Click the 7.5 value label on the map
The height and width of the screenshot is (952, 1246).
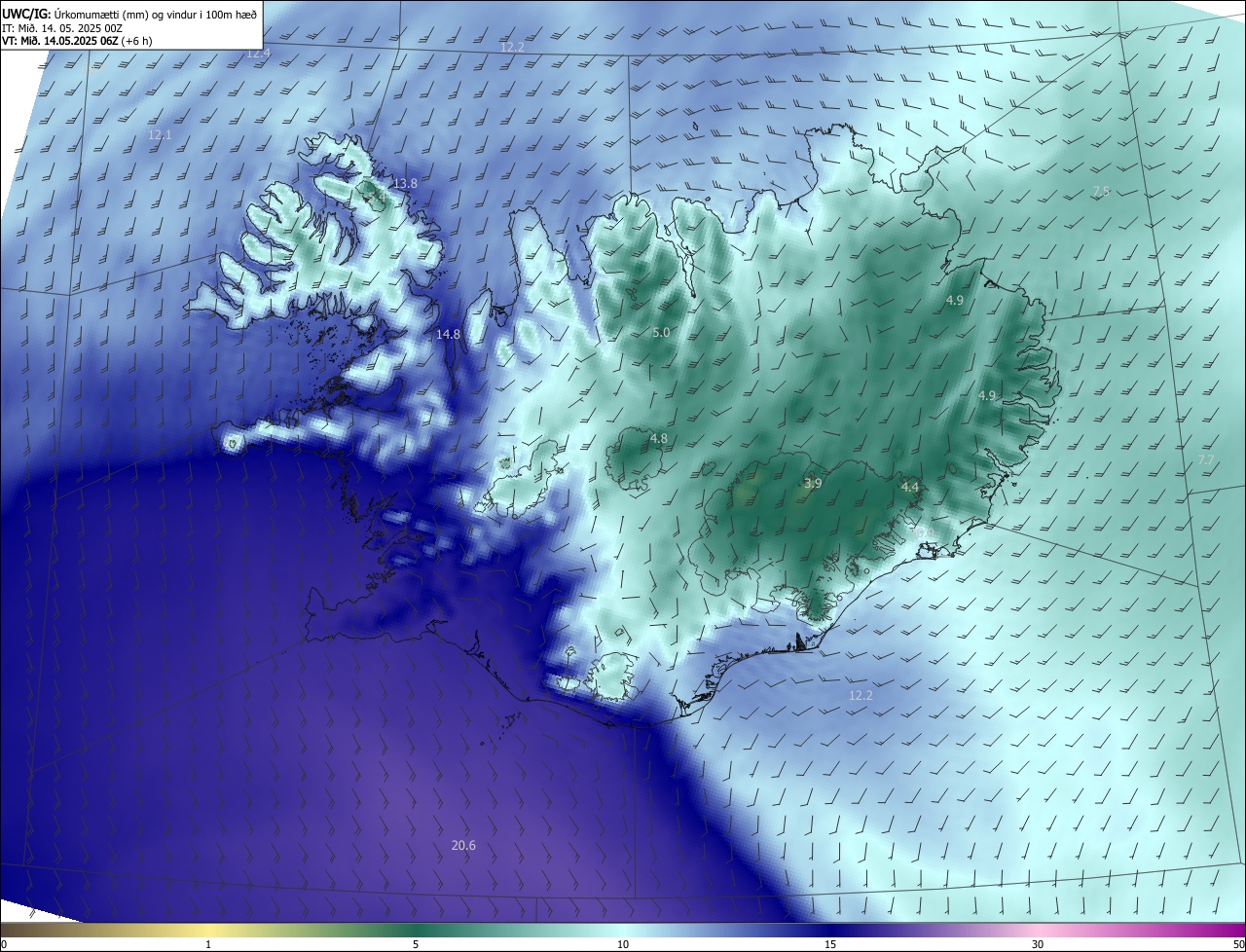(x=1101, y=191)
